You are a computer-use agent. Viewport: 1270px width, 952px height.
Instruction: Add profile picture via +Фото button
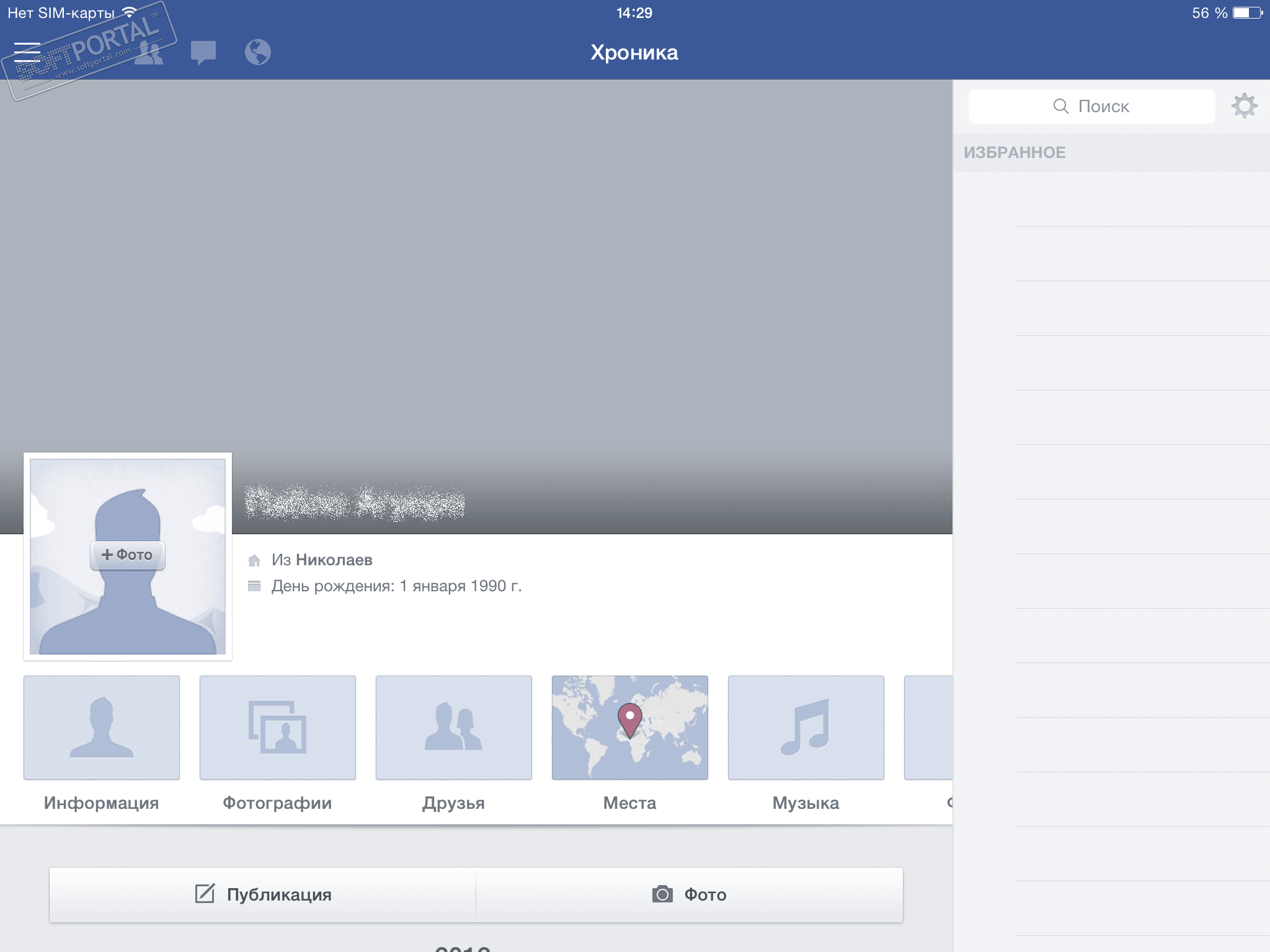point(128,555)
